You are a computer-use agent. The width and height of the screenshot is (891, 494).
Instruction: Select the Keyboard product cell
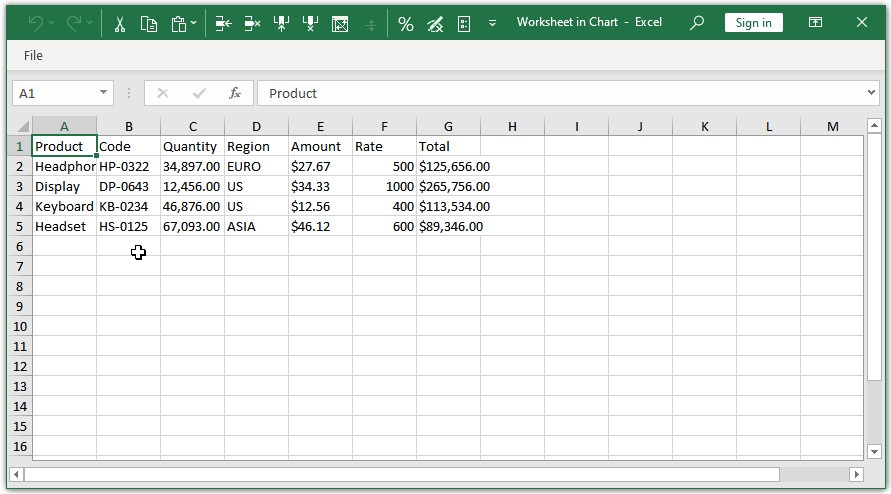pos(64,206)
